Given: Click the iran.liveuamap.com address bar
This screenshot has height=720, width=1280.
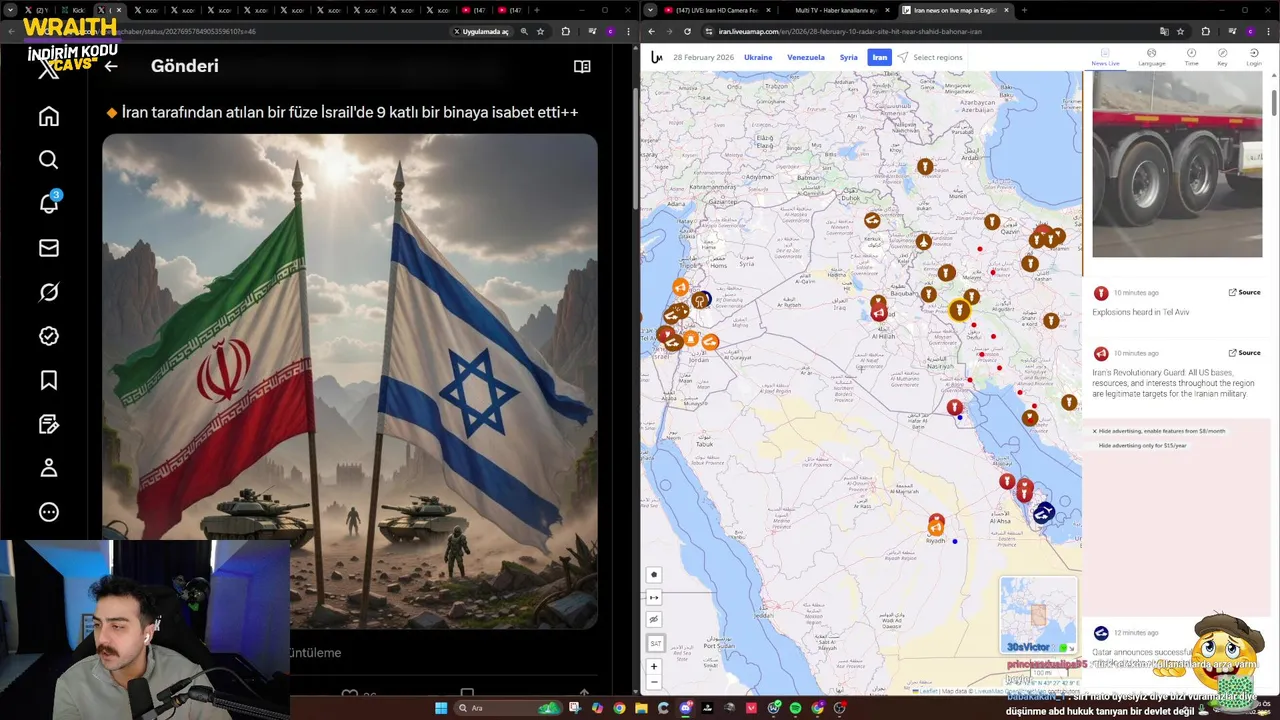Looking at the screenshot, I should (930, 31).
